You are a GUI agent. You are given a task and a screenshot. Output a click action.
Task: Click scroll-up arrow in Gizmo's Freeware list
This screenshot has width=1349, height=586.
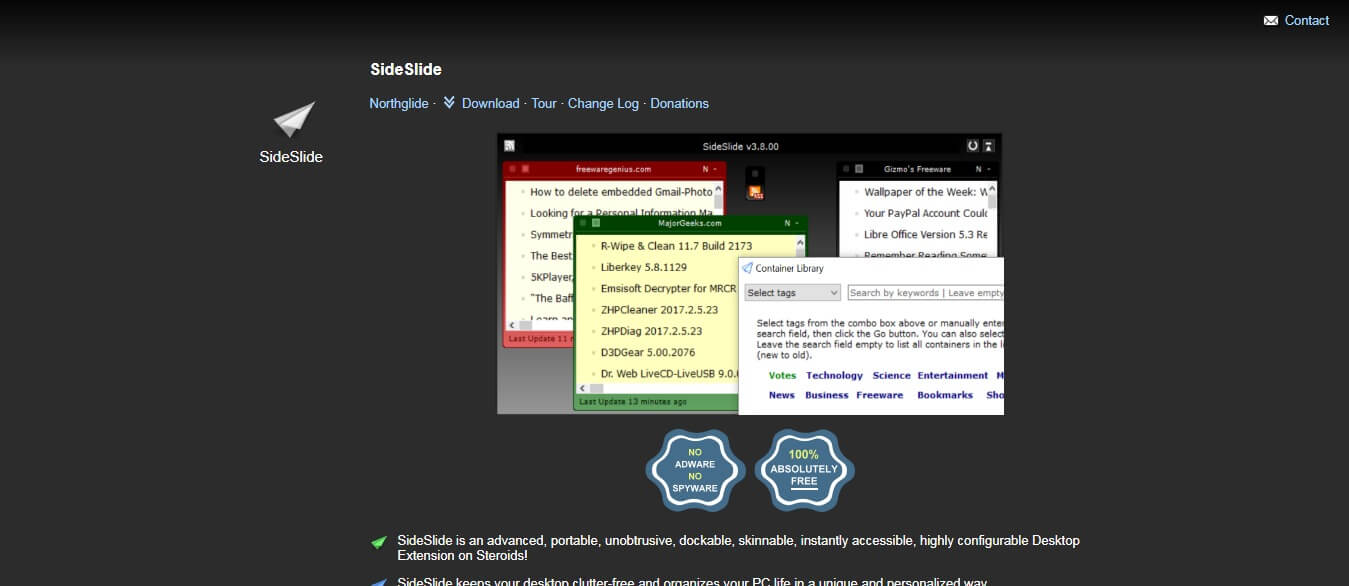[x=993, y=189]
